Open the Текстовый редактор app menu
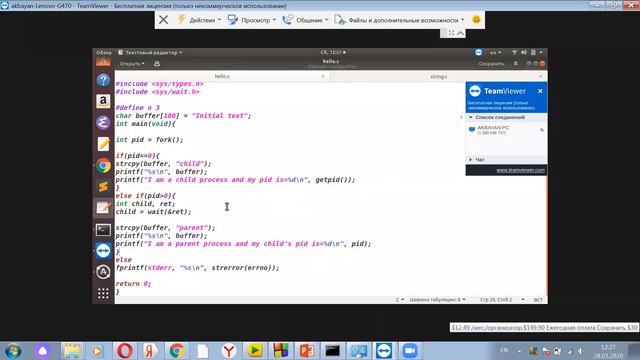The image size is (640, 360). pos(150,53)
